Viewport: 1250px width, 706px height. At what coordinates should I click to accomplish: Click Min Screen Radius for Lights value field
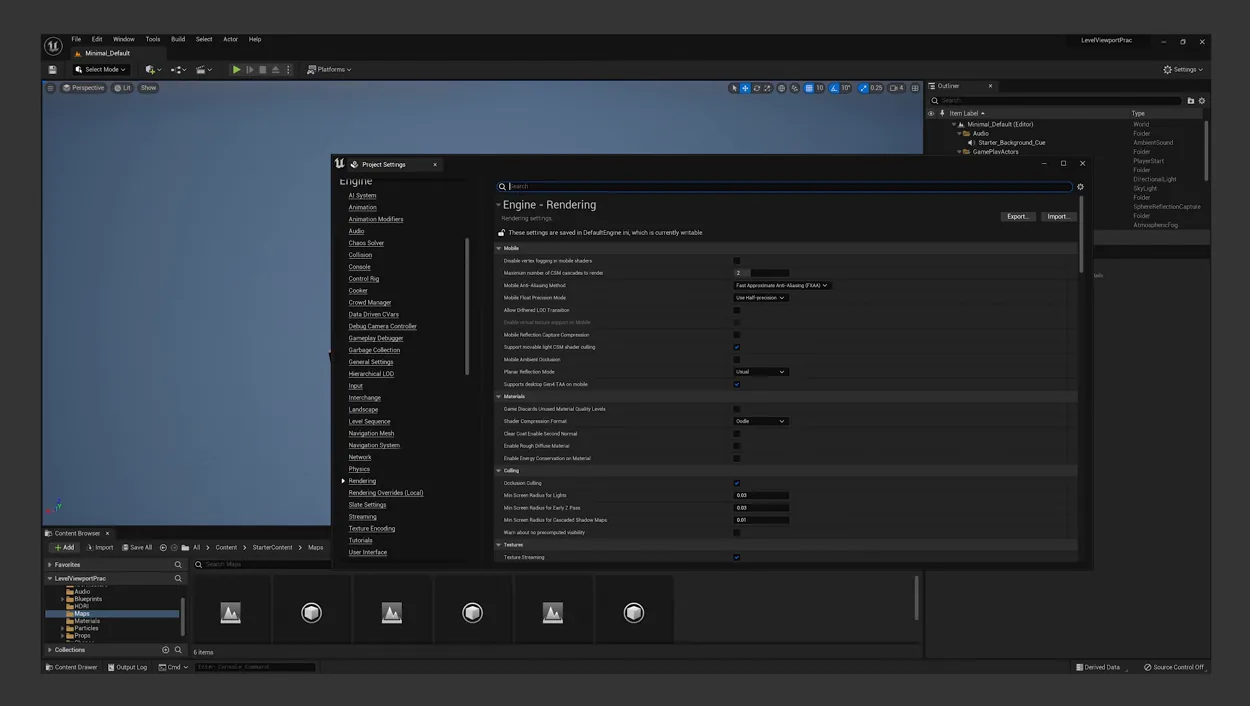coord(761,495)
